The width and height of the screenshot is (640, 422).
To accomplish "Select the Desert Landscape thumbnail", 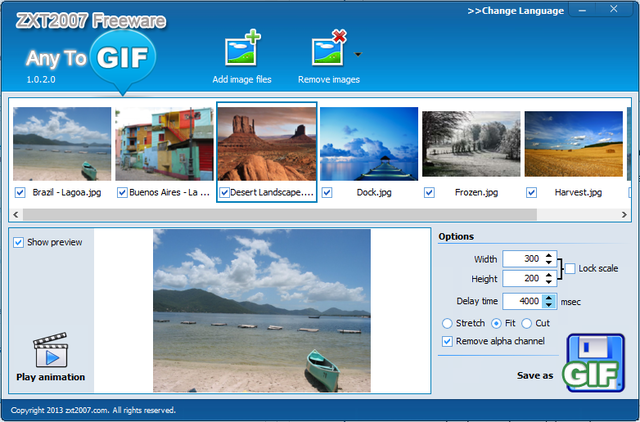I will (267, 144).
